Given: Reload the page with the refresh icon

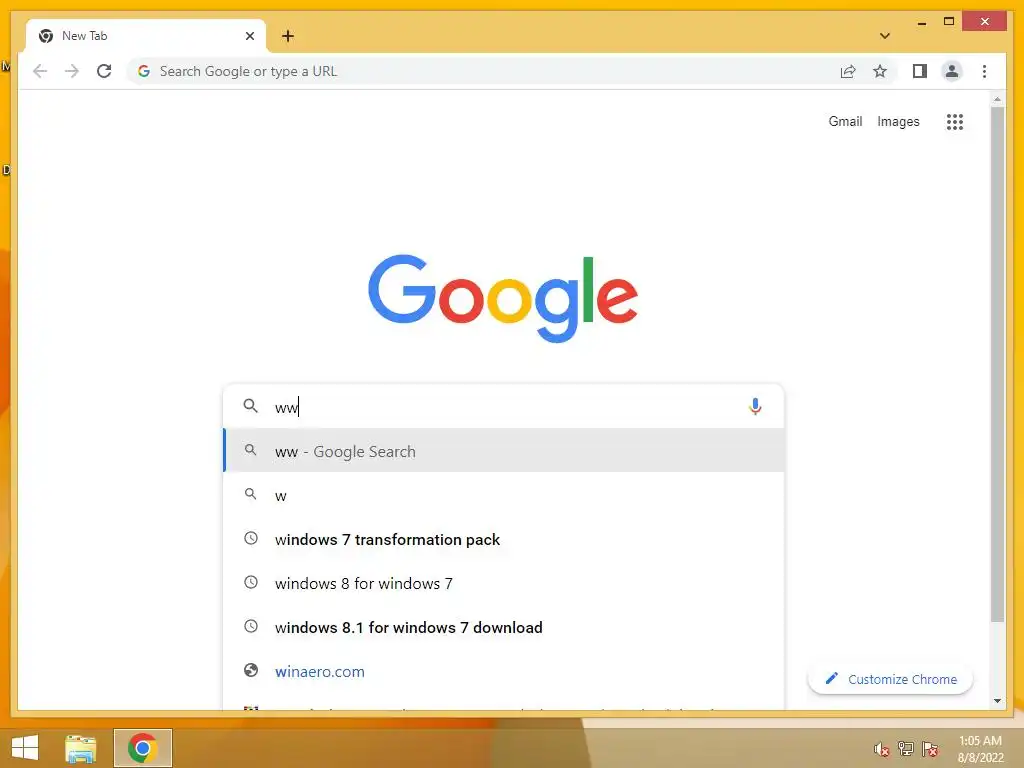Looking at the screenshot, I should coord(104,71).
